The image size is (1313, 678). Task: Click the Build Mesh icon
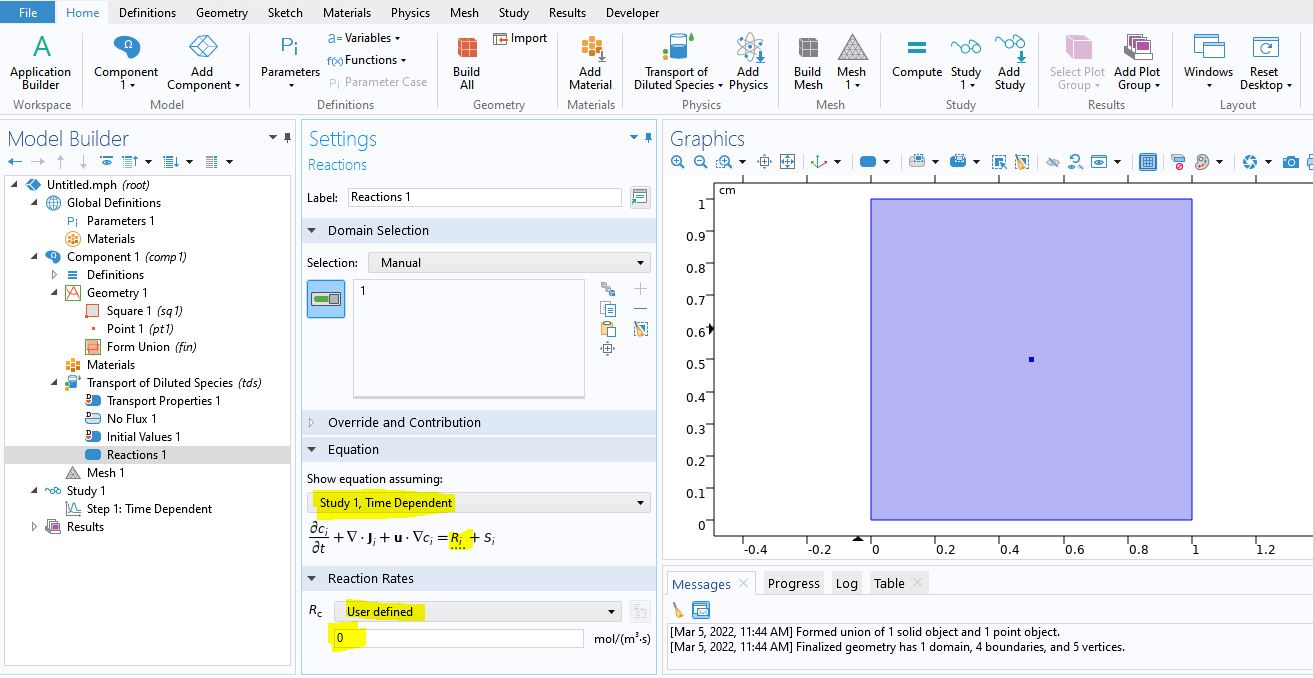coord(807,62)
